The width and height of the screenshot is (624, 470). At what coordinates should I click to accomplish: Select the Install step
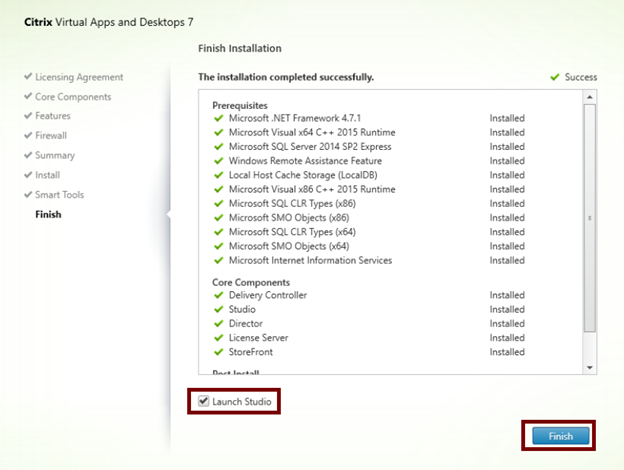pyautogui.click(x=47, y=175)
